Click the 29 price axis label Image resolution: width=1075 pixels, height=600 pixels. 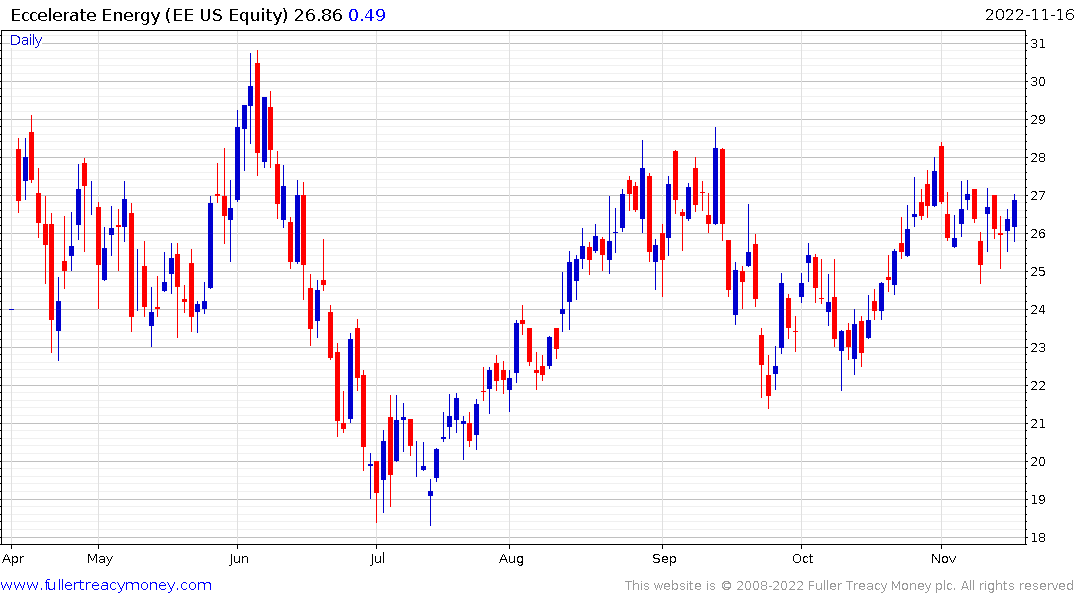point(1038,120)
